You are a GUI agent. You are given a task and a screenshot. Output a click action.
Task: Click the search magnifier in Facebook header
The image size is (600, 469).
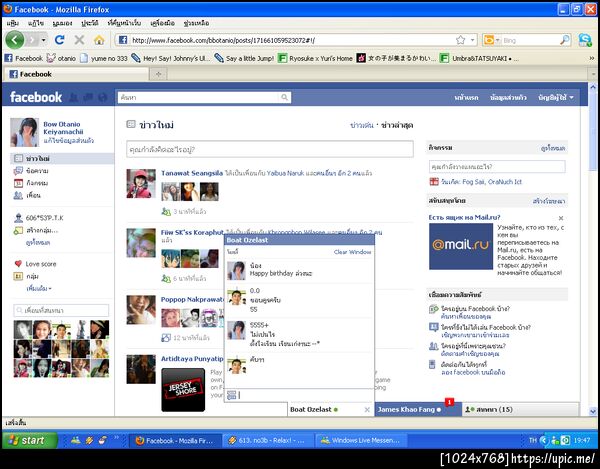285,98
